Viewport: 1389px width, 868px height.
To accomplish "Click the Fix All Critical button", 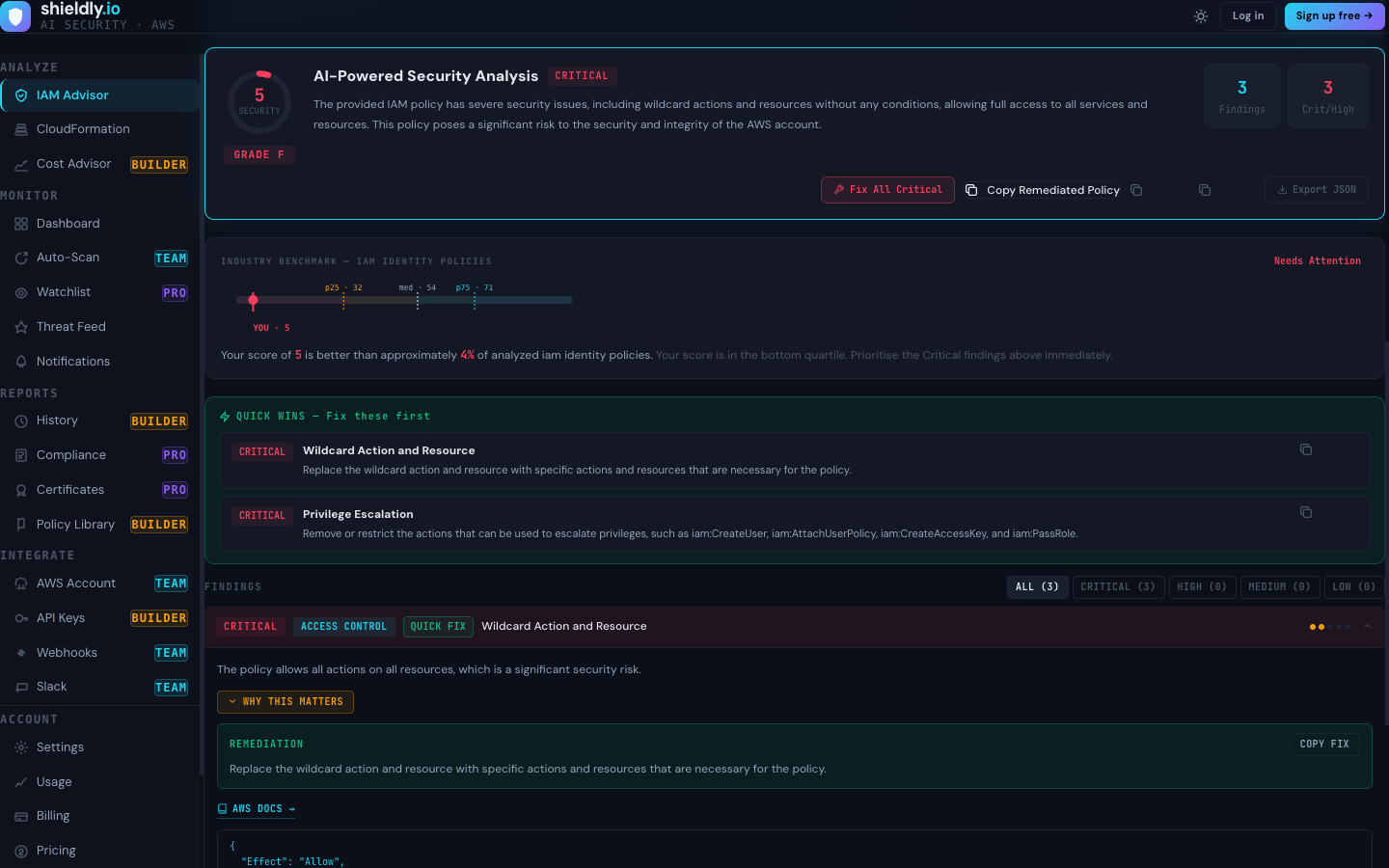I will (887, 190).
